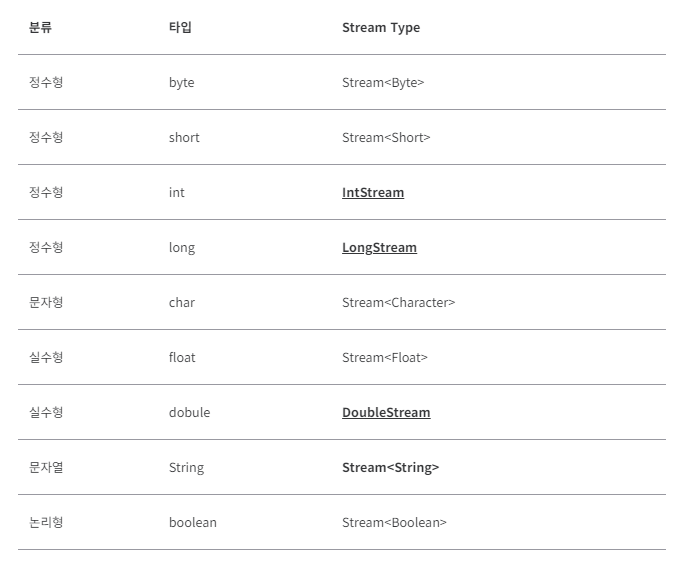Click the 'char' type cell
Image resolution: width=675 pixels, height=563 pixels.
[x=182, y=303]
